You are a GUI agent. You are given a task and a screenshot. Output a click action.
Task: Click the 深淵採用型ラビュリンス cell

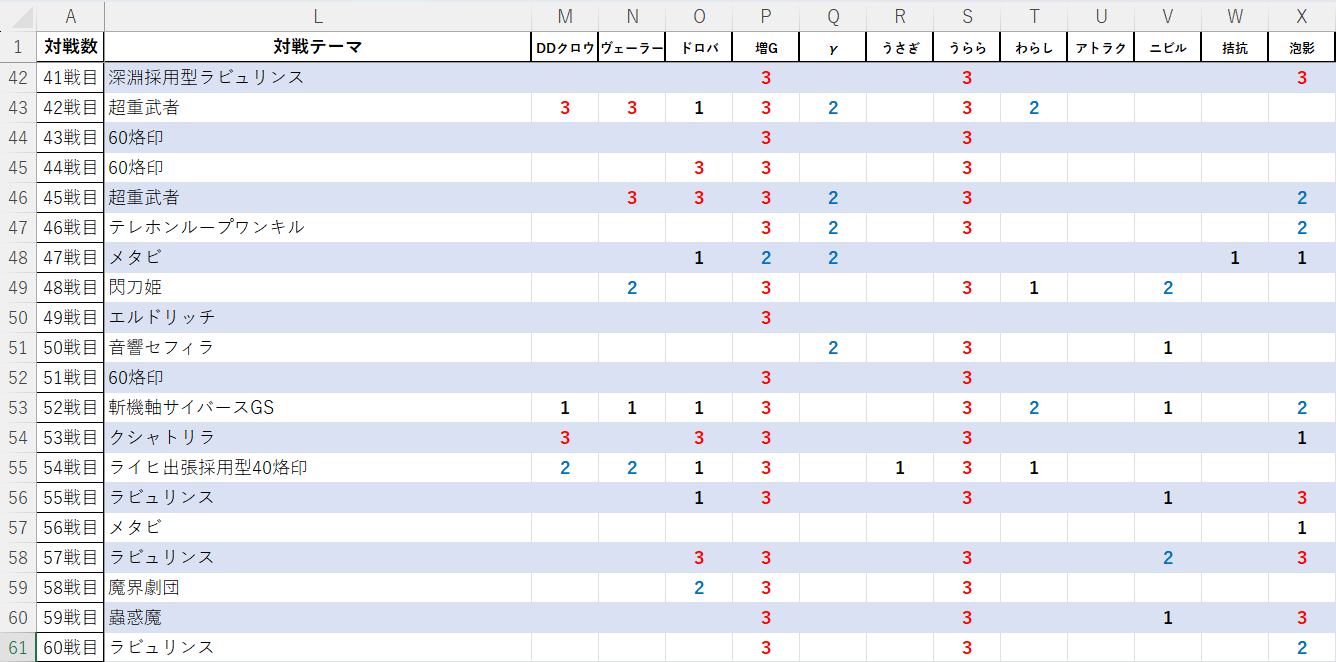click(318, 77)
